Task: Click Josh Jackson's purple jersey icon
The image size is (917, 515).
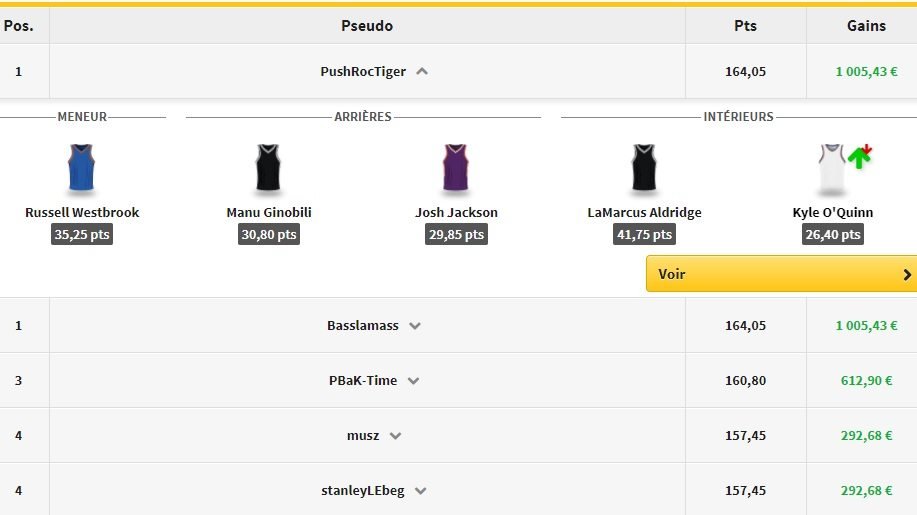Action: tap(456, 168)
